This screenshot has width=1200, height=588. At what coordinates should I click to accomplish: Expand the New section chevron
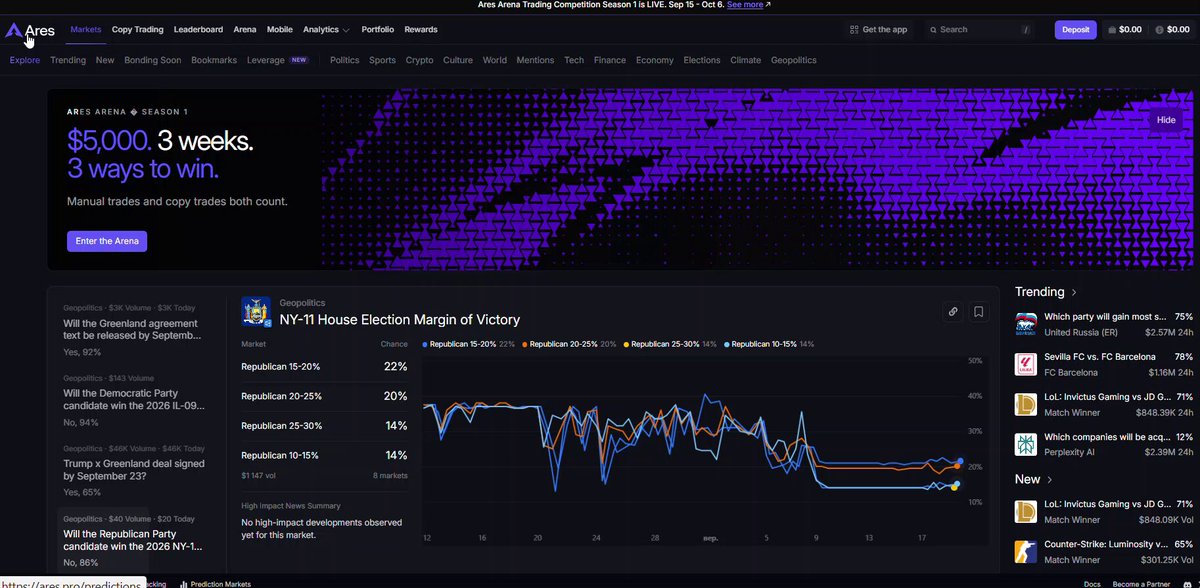click(1050, 480)
